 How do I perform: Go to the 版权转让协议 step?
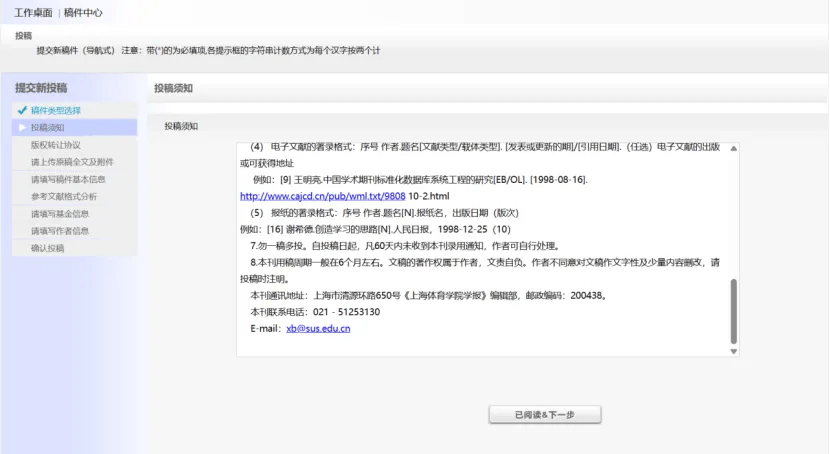tap(55, 145)
